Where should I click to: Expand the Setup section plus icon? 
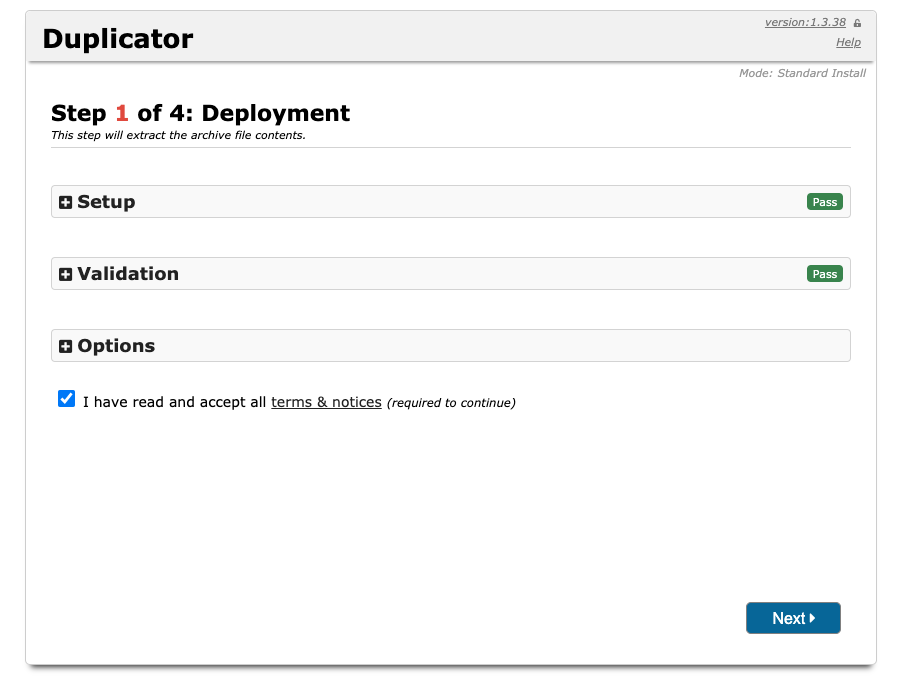tap(65, 202)
